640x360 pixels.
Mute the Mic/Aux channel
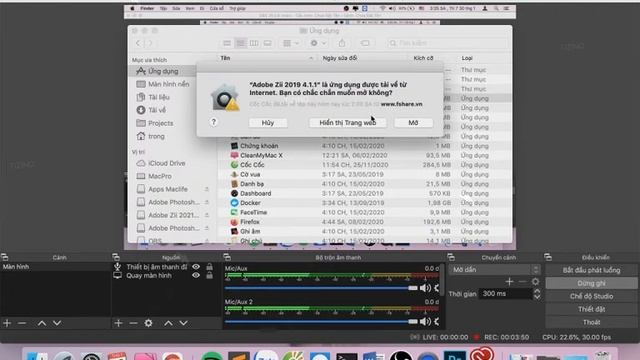pos(425,288)
